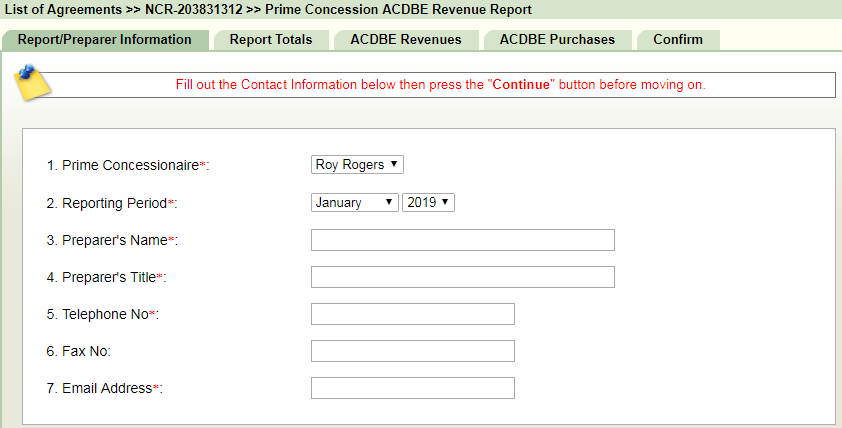Click the pushpin sticky note icon
The image size is (842, 428).
33,82
